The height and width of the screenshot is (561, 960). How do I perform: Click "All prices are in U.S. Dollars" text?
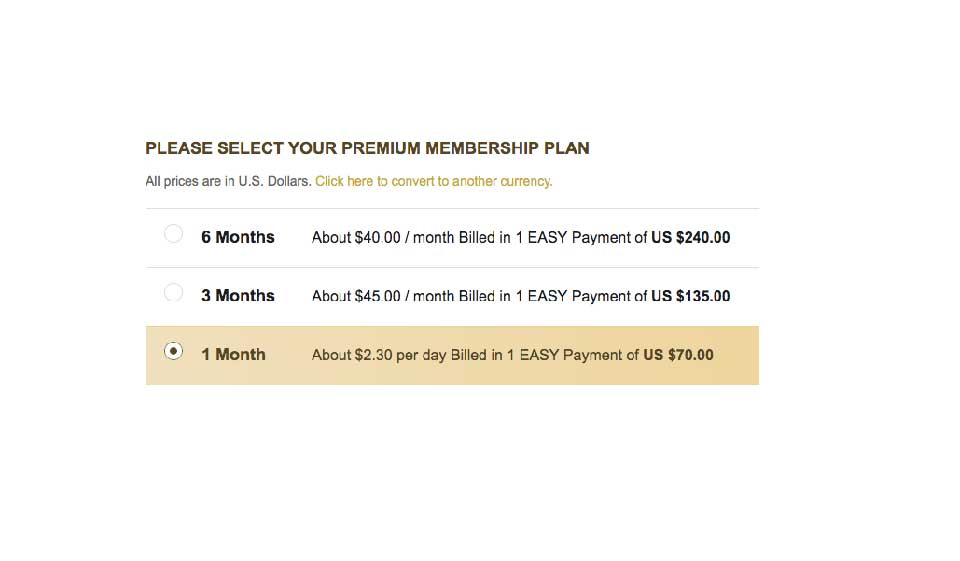pos(228,182)
